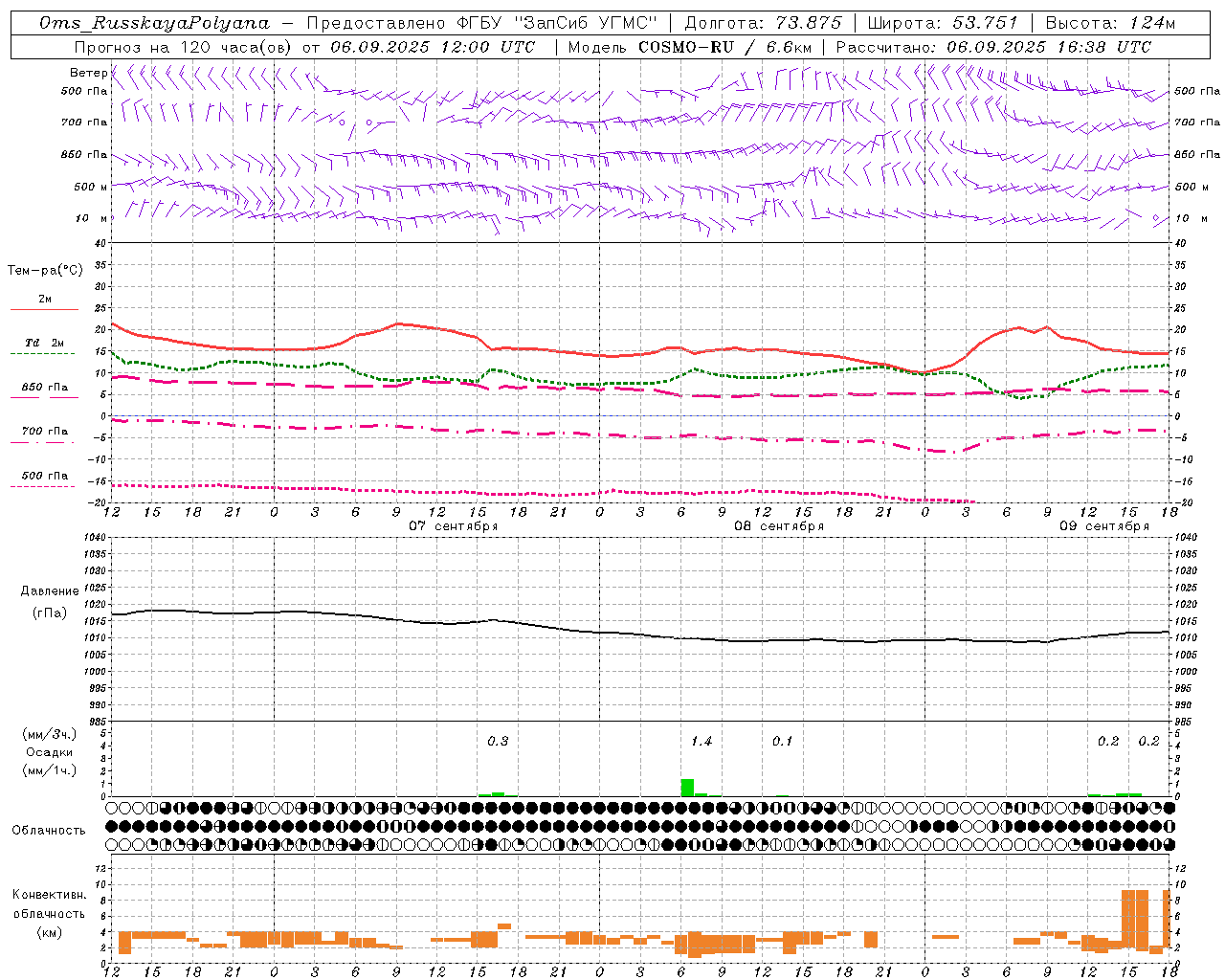1225x980 pixels.
Task: Click the Td 2м dew point legend label
Action: coord(45,343)
